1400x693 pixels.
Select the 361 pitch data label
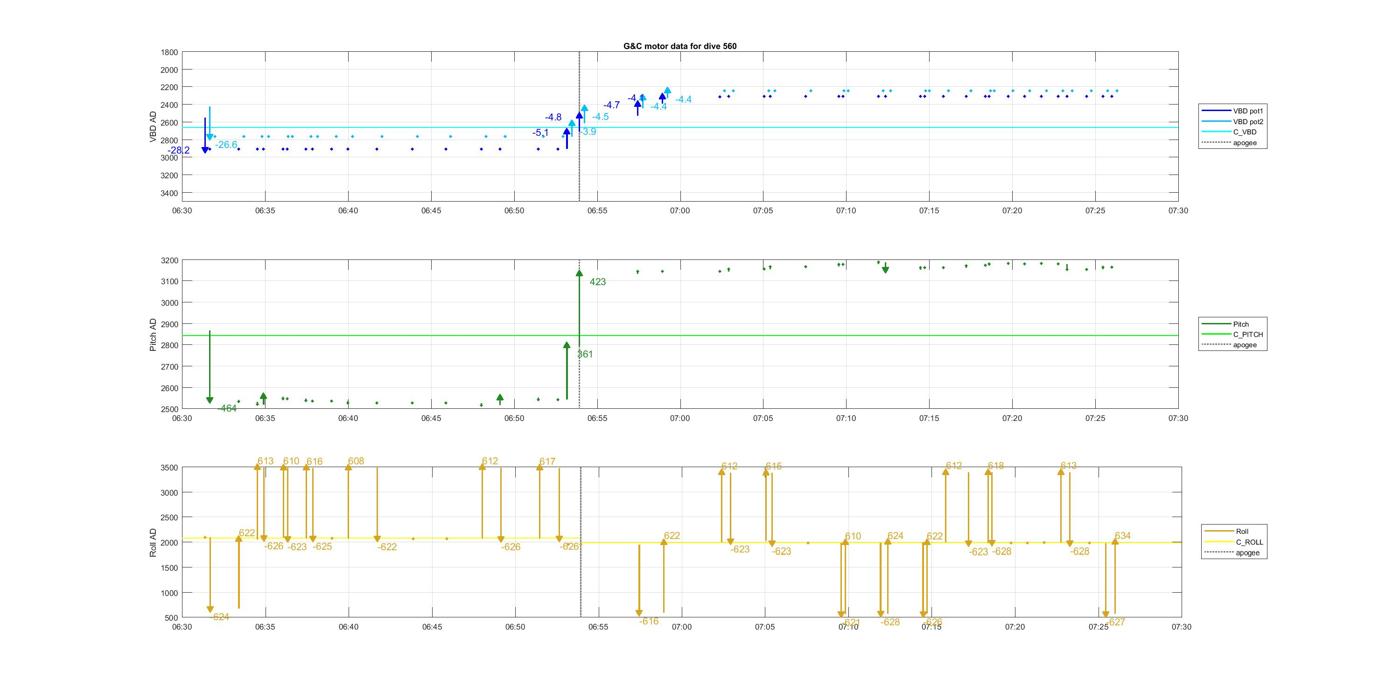point(585,354)
